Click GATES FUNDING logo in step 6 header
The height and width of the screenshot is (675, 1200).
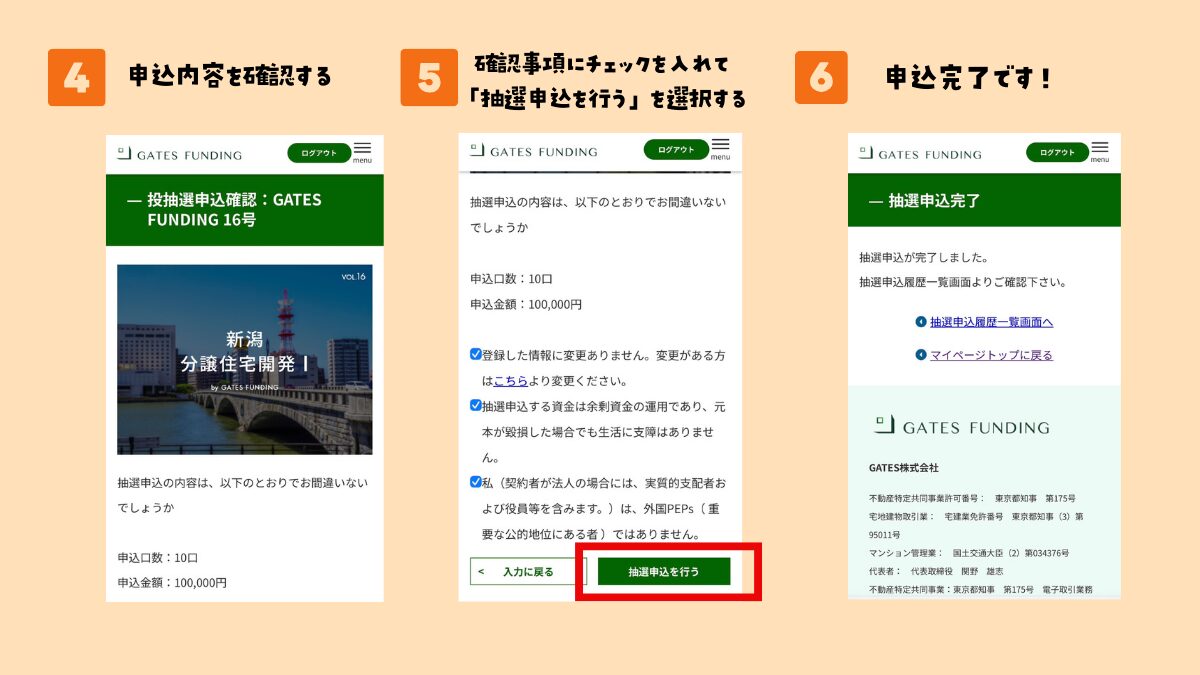click(x=920, y=153)
